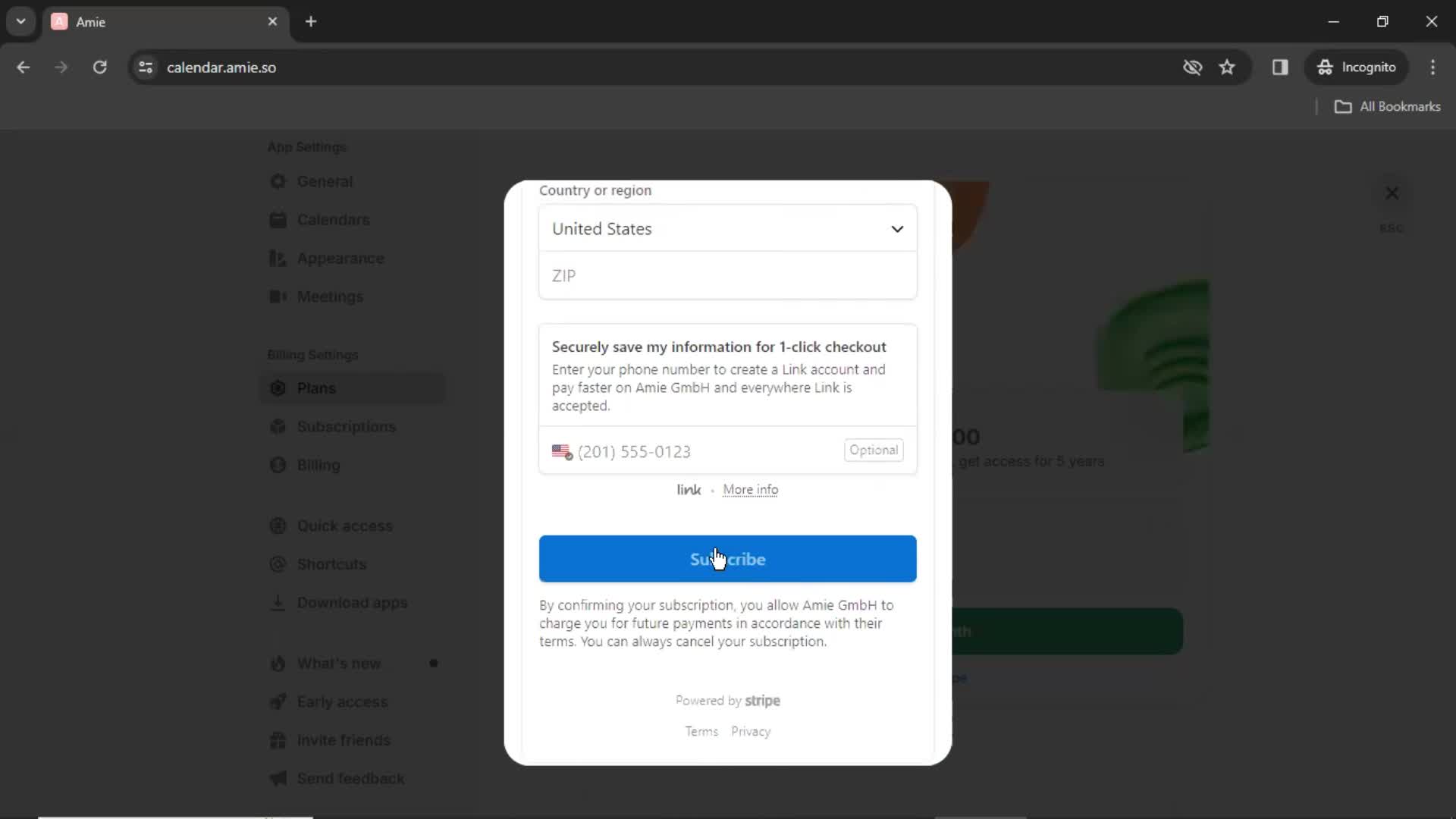The image size is (1456, 819).
Task: Click the More info link
Action: pos(750,489)
